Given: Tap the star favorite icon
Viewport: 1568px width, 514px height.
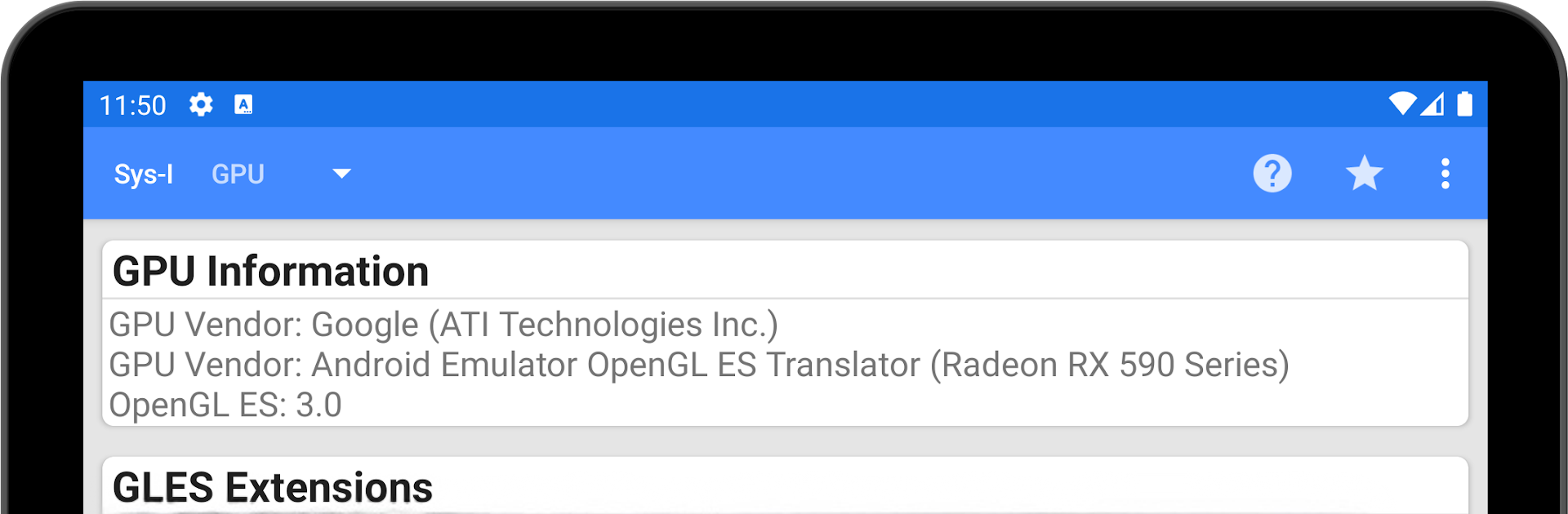Looking at the screenshot, I should (x=1364, y=174).
